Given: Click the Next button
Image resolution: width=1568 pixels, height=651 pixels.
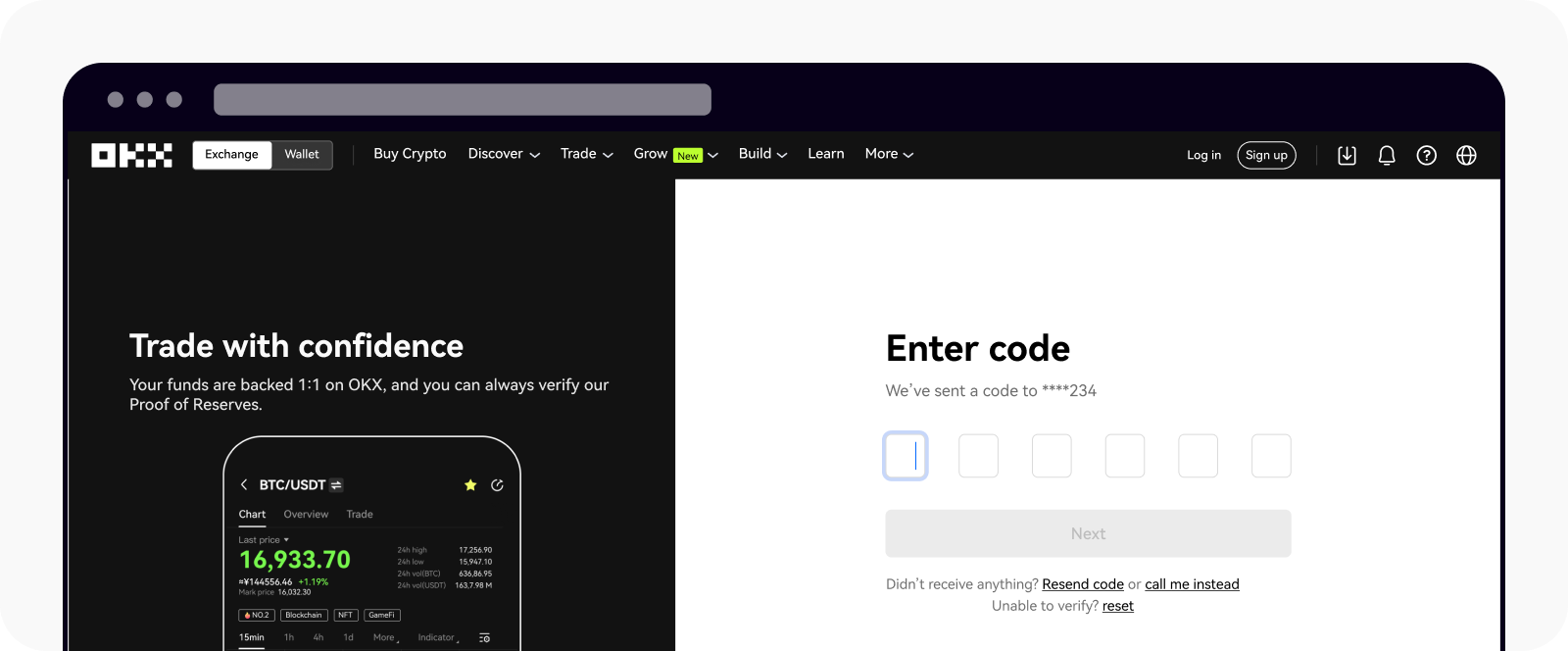Looking at the screenshot, I should [1088, 533].
